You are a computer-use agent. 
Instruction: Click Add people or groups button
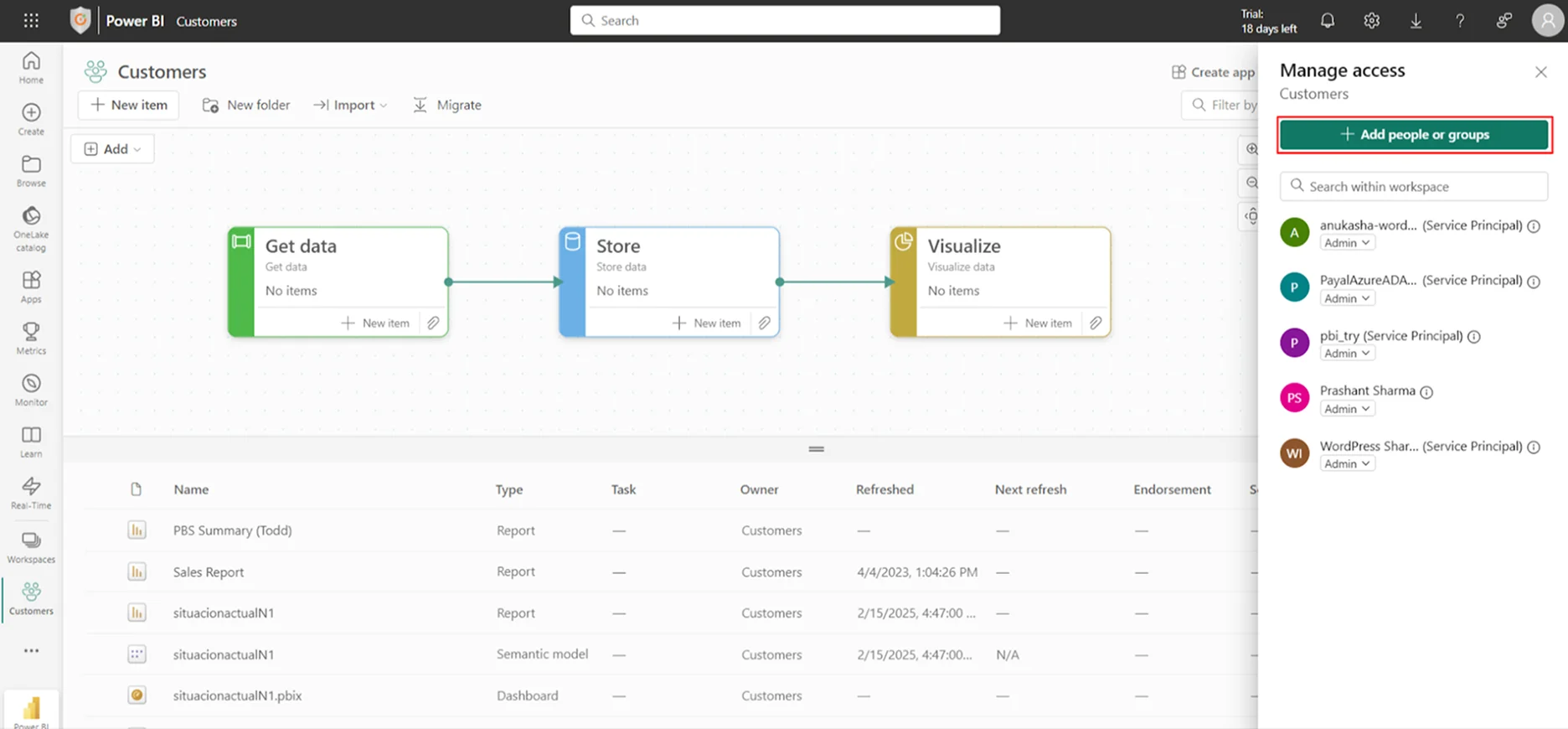click(1414, 134)
